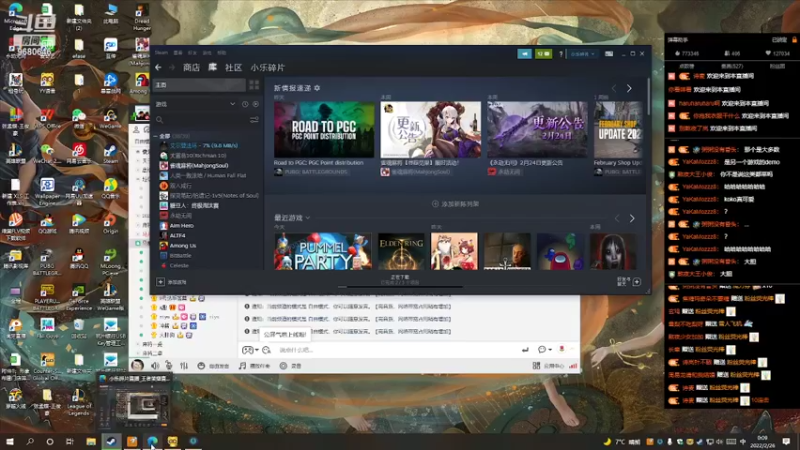Toggle the collections grid view icon
800x450 pixels.
click(x=254, y=85)
